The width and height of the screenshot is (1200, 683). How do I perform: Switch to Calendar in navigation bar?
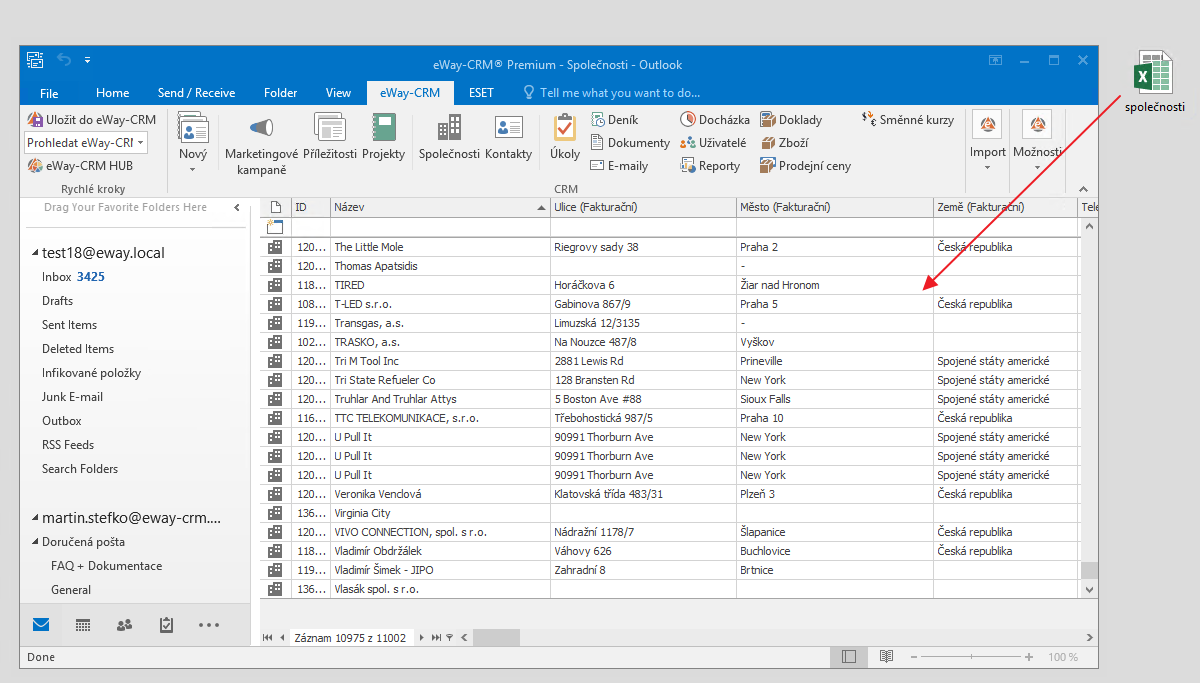83,625
